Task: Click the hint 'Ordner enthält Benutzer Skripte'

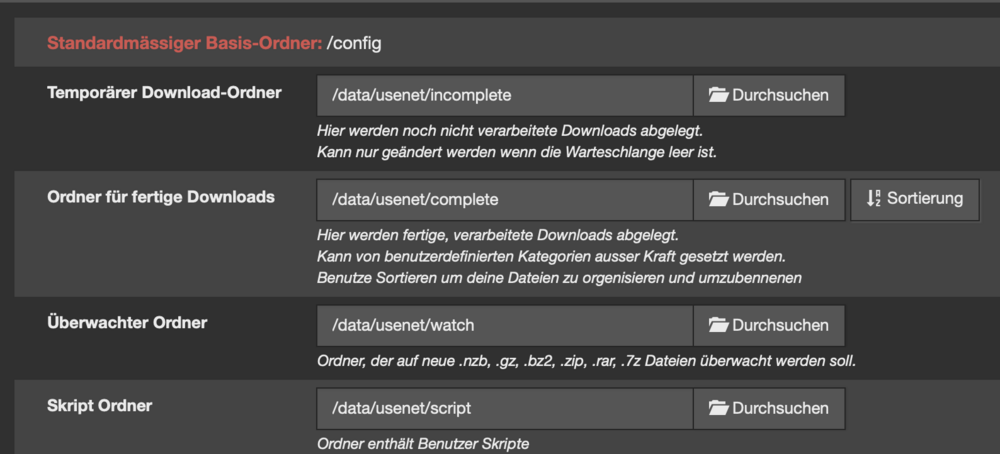Action: (423, 444)
